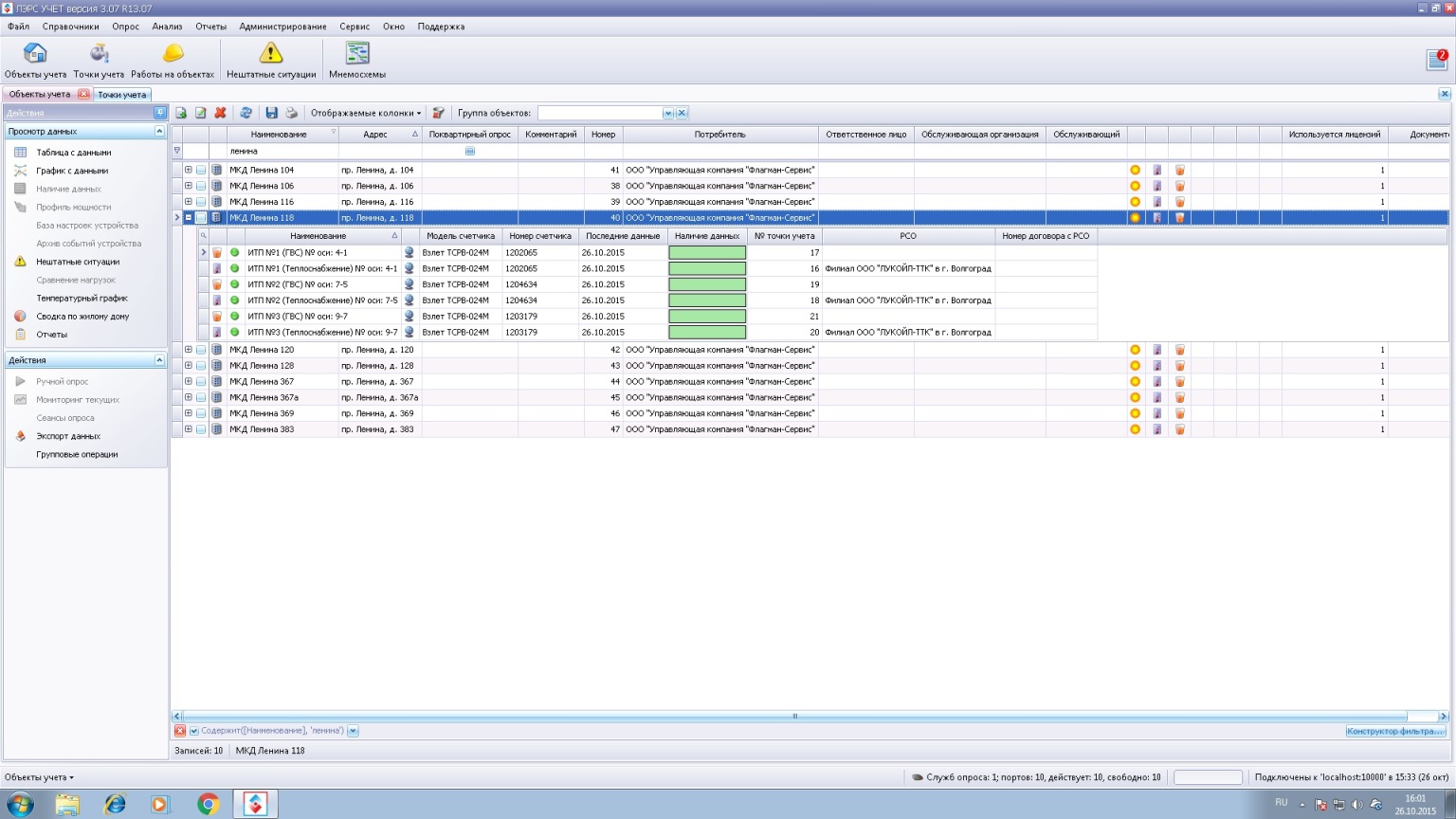The image size is (1456, 819).
Task: Click the globe icon in ИТП №1 (ГВС) row
Action: [409, 253]
